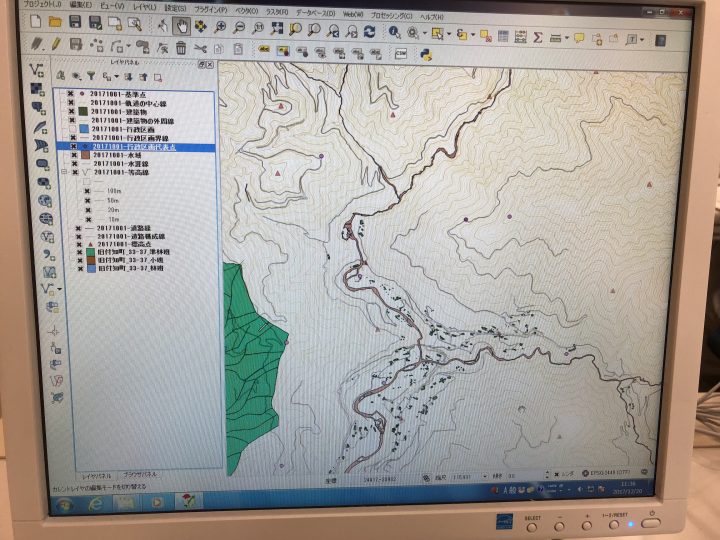Open add feature tool dropdown arrow
The height and width of the screenshot is (540, 720).
129,46
